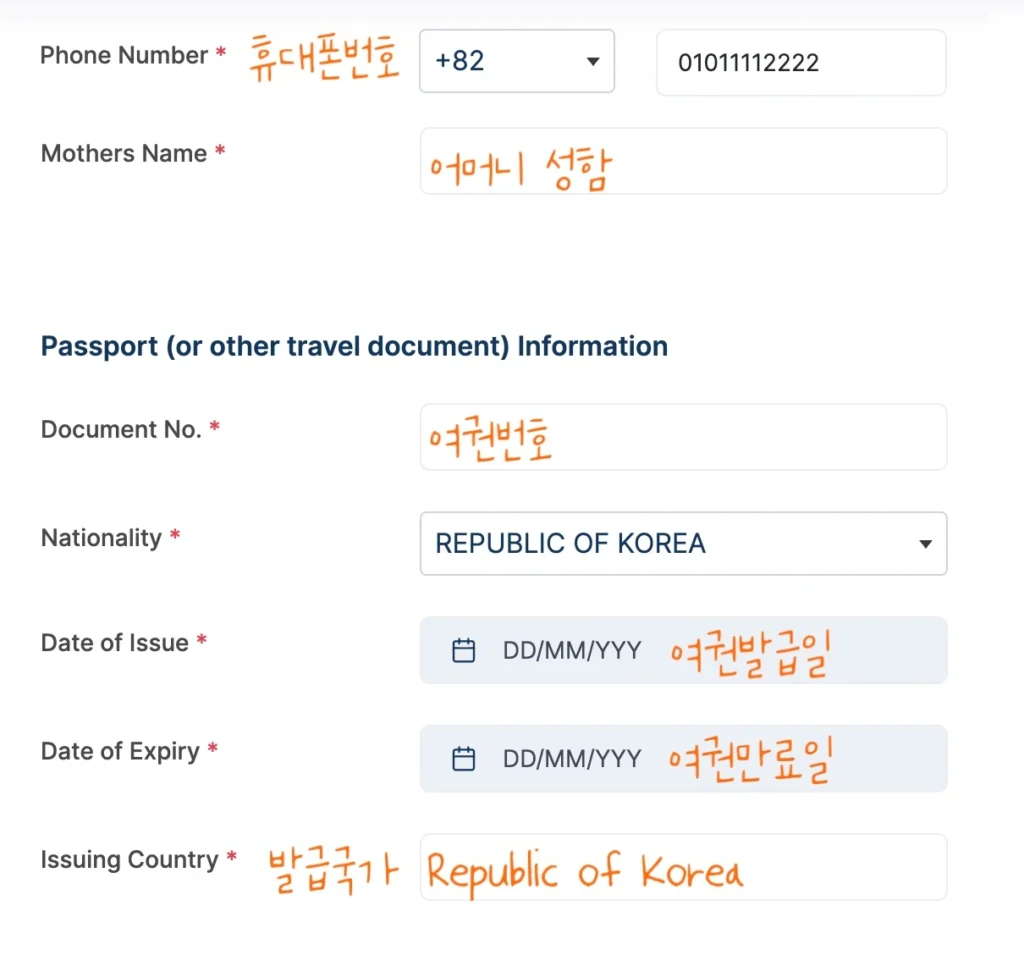Click the Nationality label
The height and width of the screenshot is (972, 1024).
pyautogui.click(x=101, y=538)
